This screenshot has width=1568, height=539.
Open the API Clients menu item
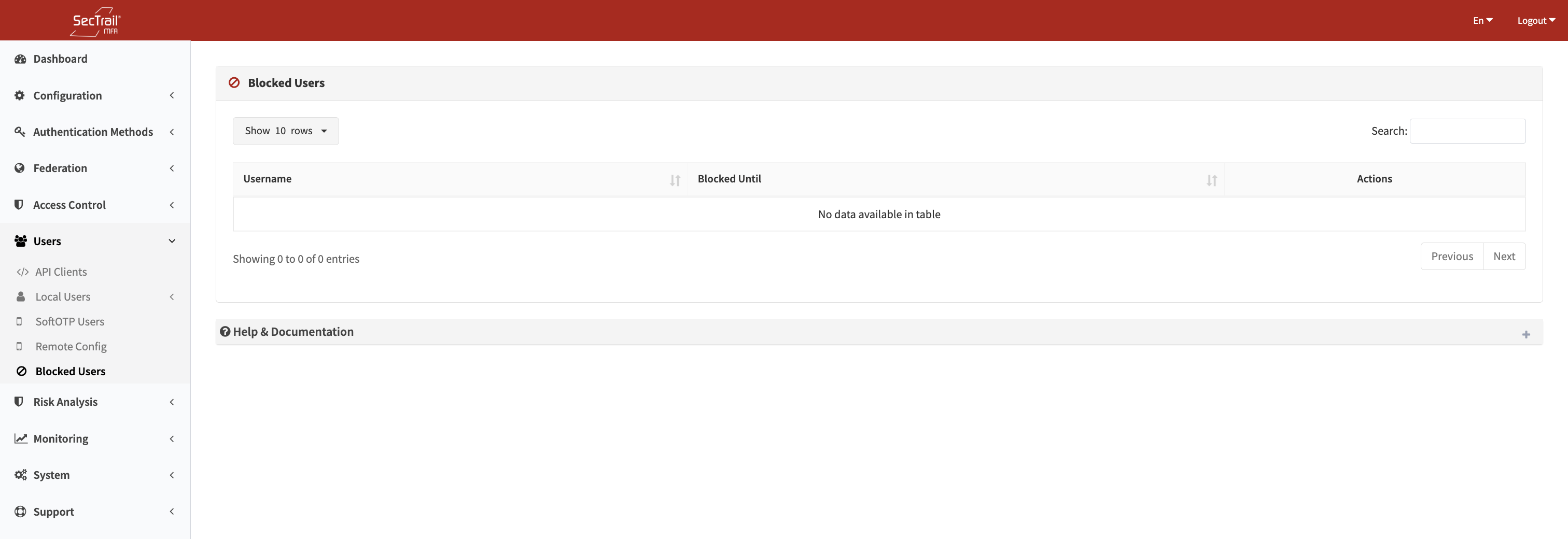(61, 272)
